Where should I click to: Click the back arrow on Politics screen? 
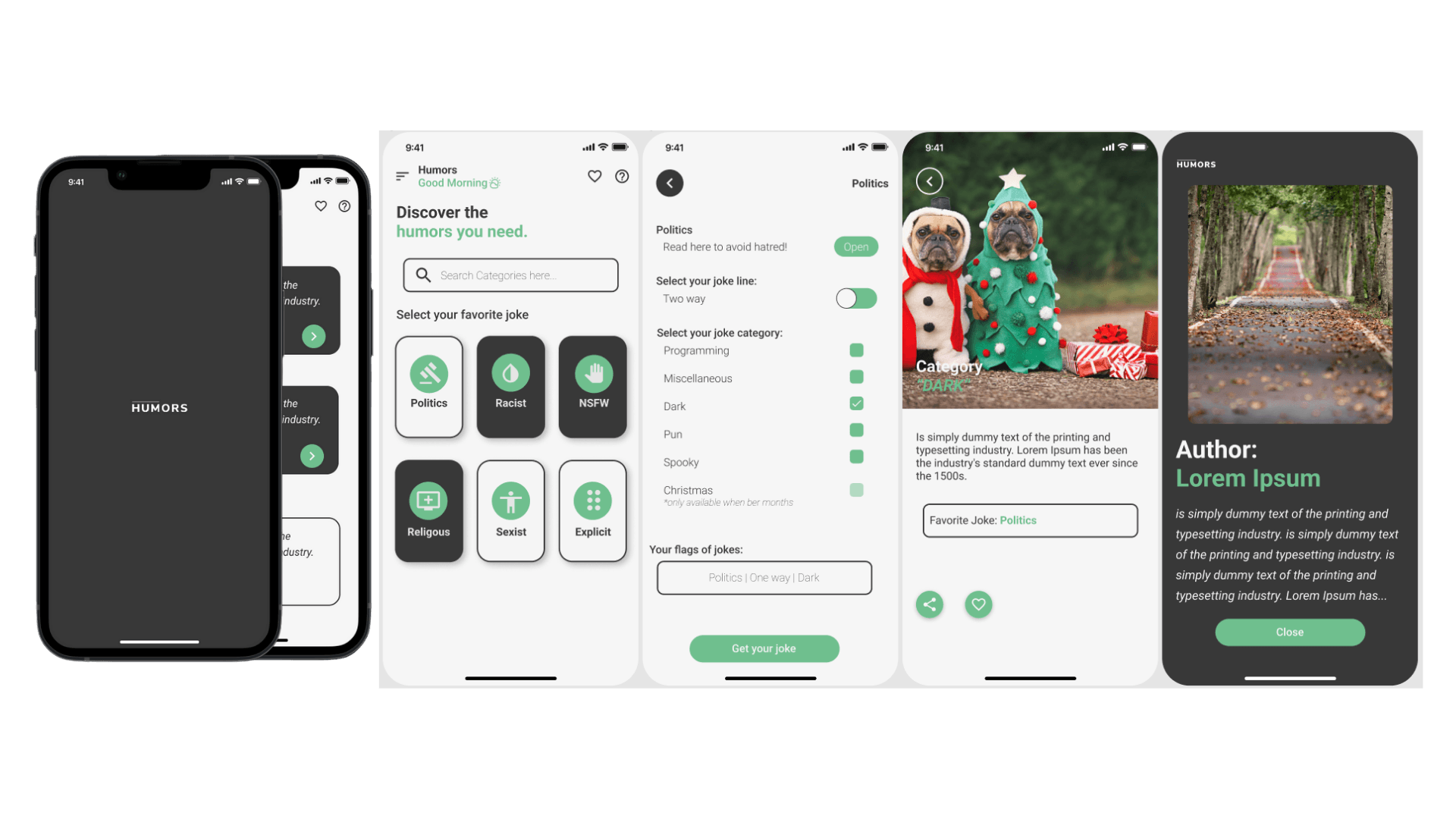click(x=670, y=183)
